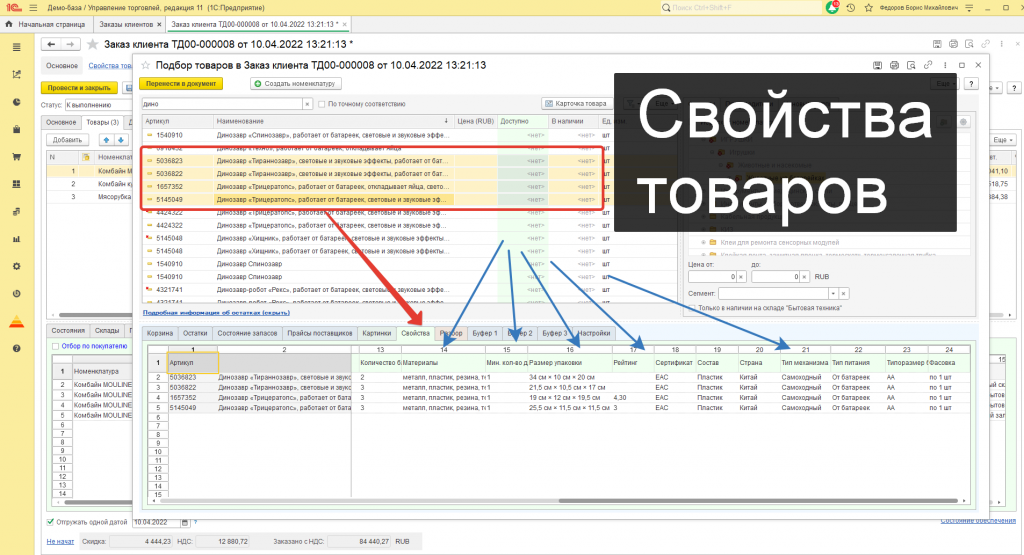1024x555 pixels.
Task: Switch to Состояние запасов tab
Action: (248, 333)
